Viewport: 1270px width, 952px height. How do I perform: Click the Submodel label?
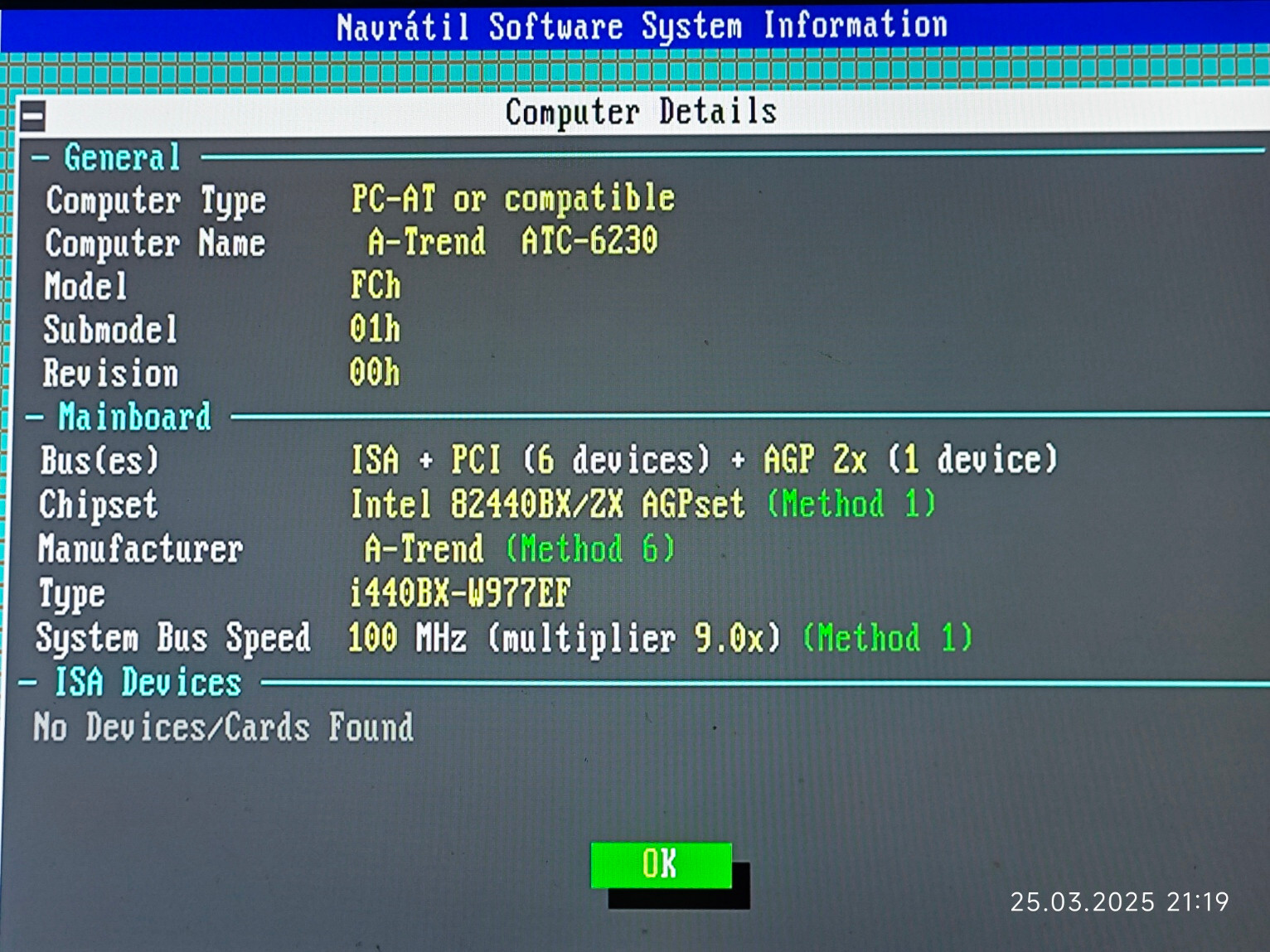110,330
